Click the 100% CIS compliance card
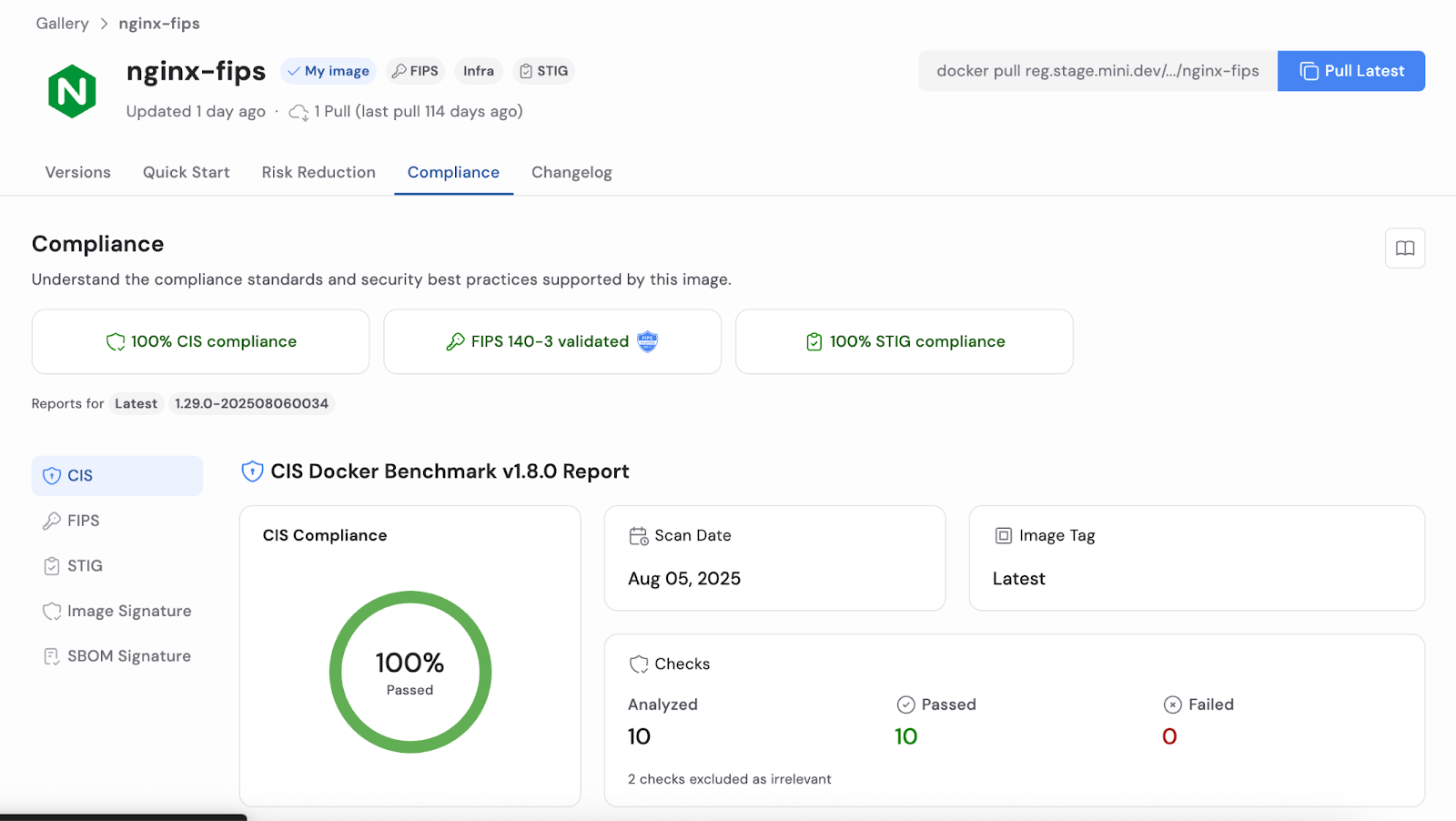Screen dimensions: 1456x821 (x=200, y=341)
